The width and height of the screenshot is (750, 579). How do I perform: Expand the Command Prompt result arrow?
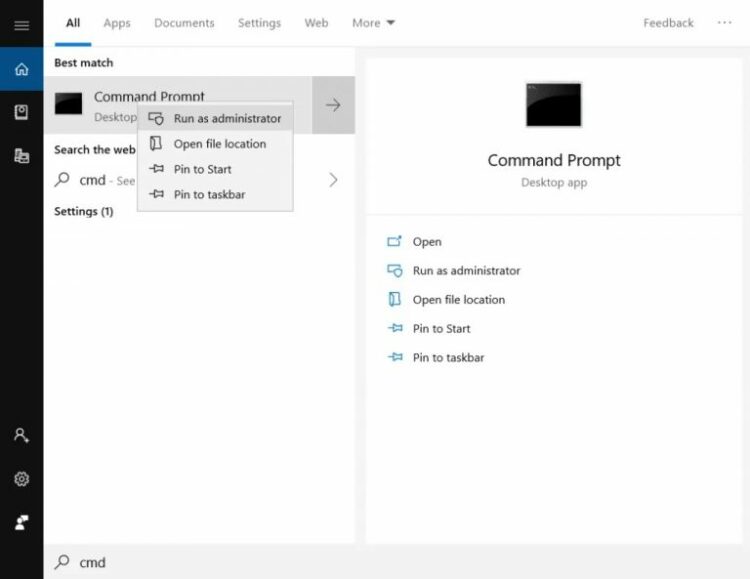333,105
